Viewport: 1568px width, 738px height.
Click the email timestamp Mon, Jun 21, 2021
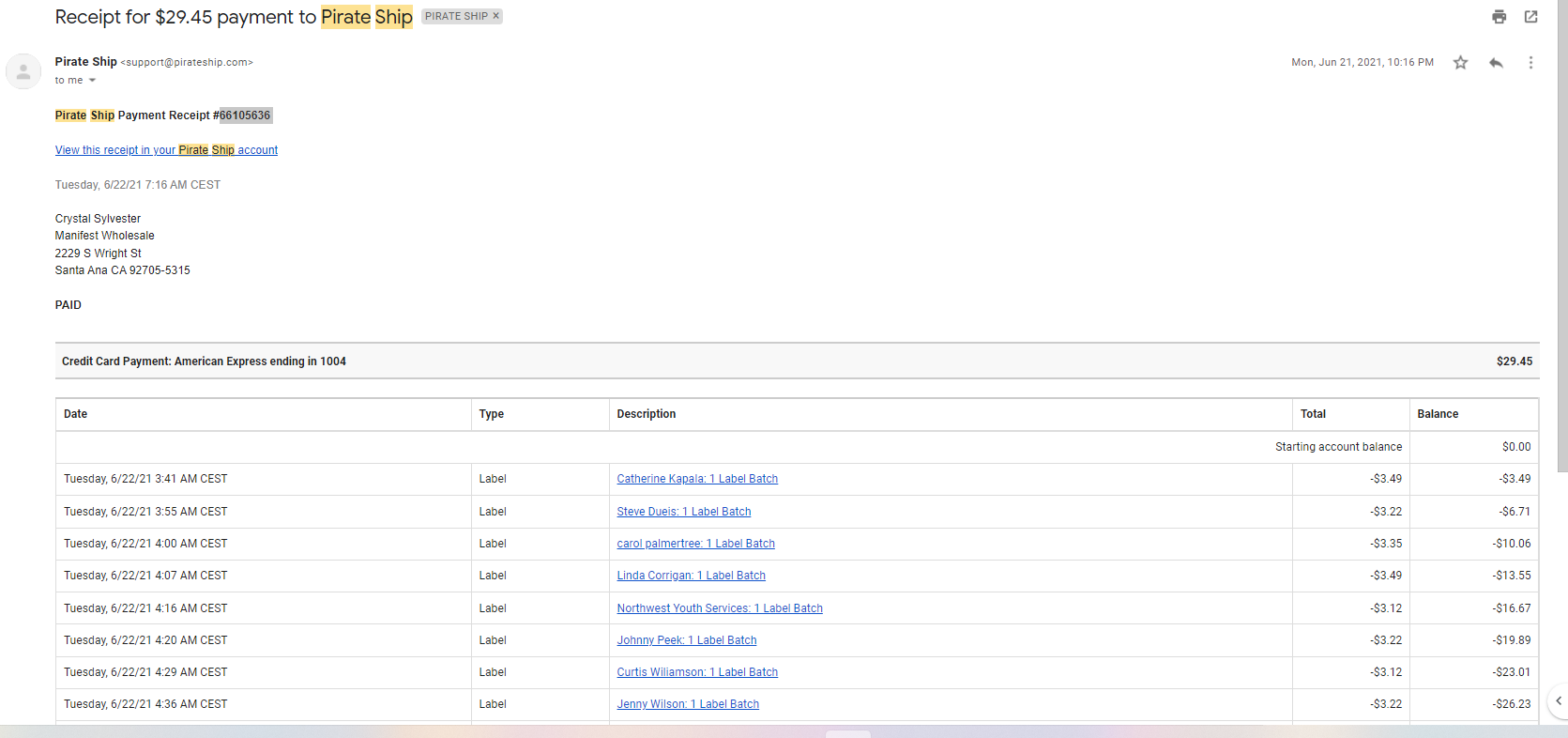click(1362, 63)
